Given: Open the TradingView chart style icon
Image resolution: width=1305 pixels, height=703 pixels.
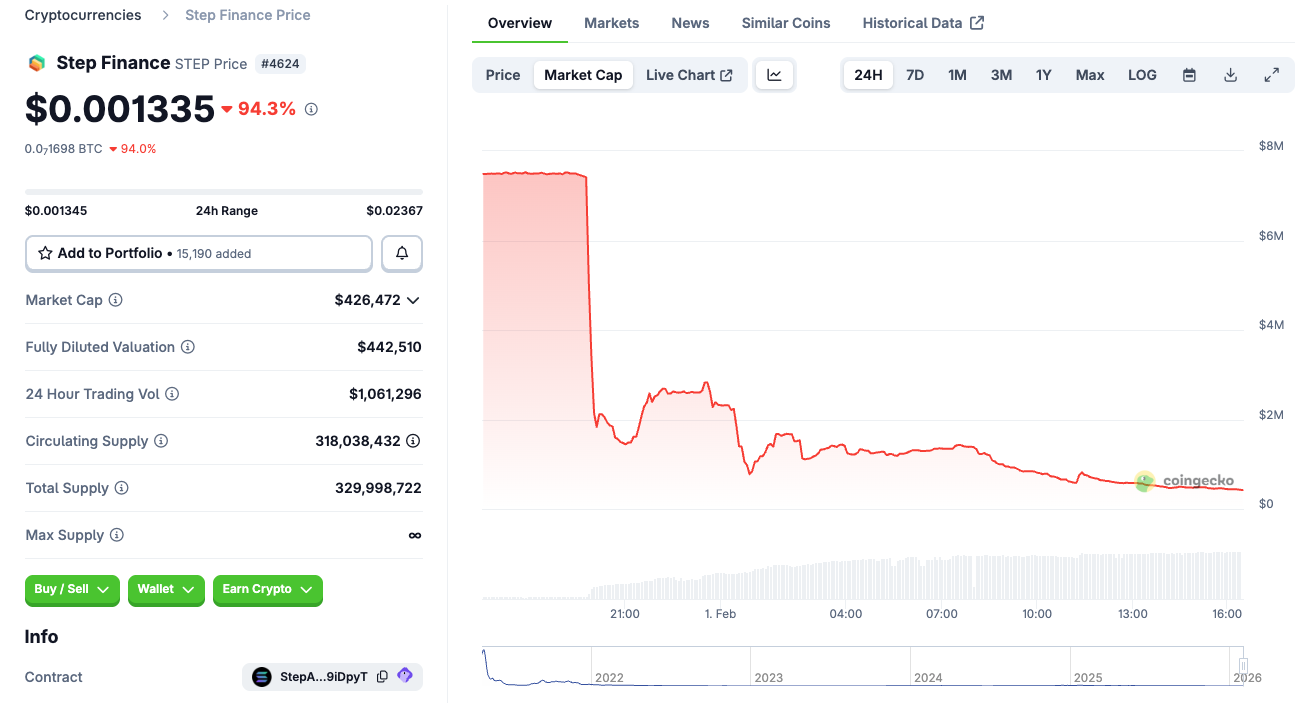Looking at the screenshot, I should (775, 74).
